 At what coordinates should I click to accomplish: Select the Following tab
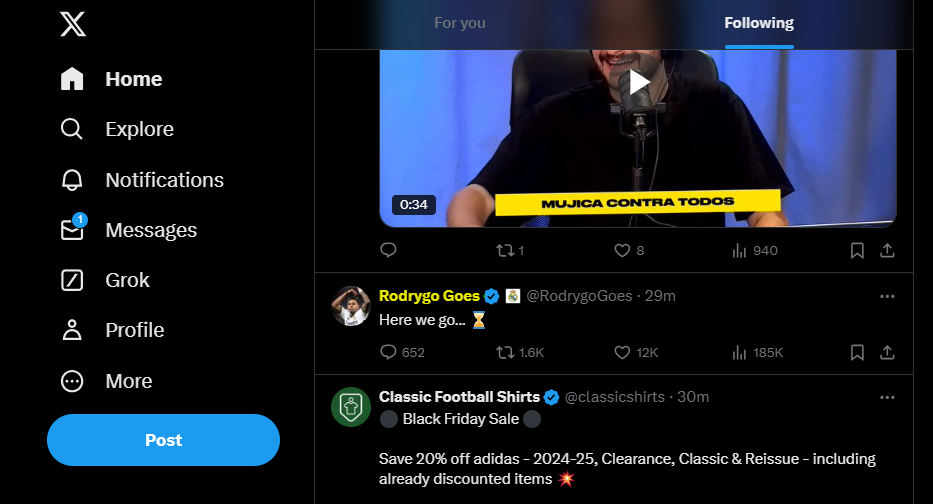[759, 23]
